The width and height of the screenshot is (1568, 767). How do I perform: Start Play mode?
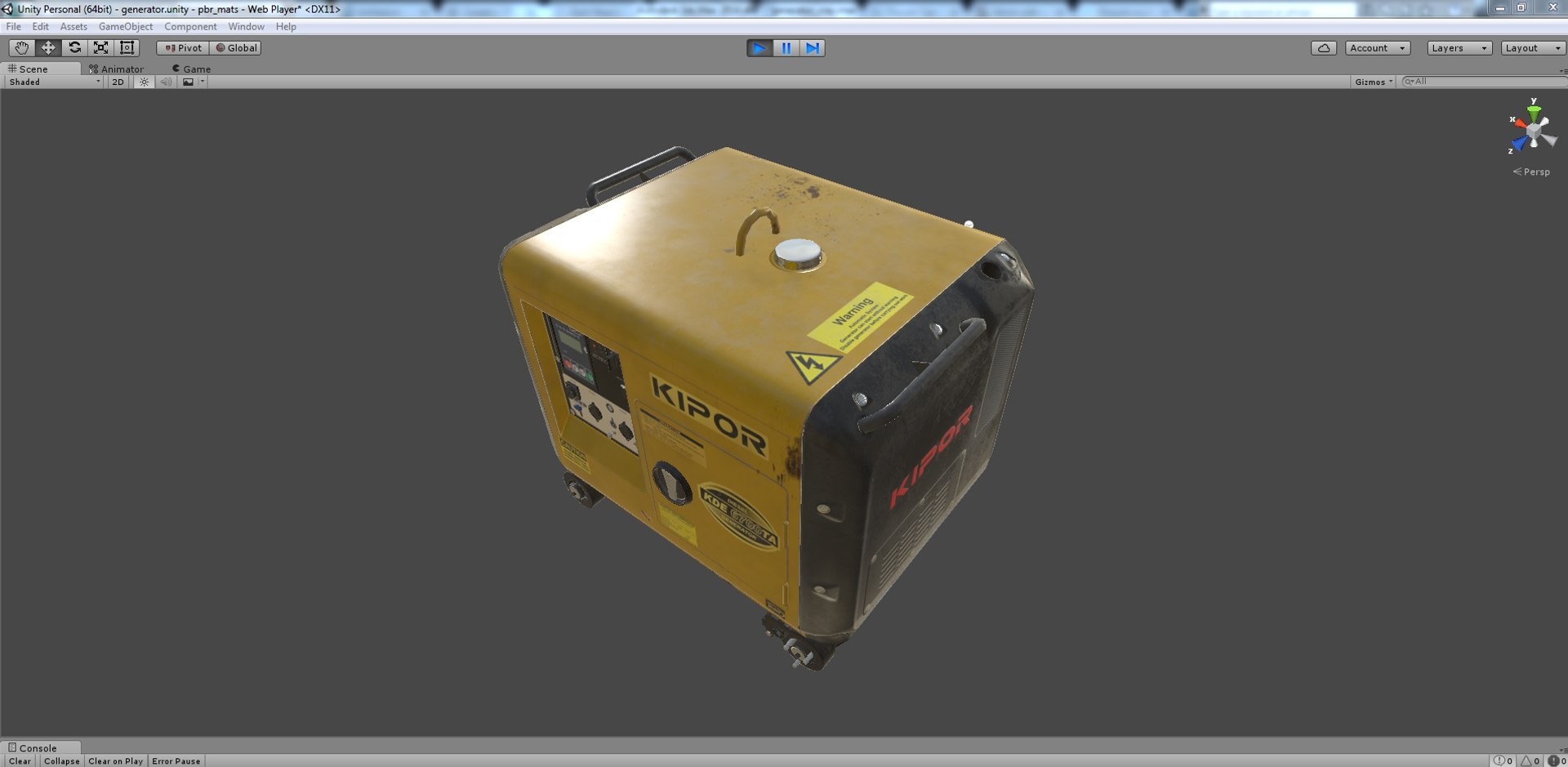pyautogui.click(x=759, y=48)
